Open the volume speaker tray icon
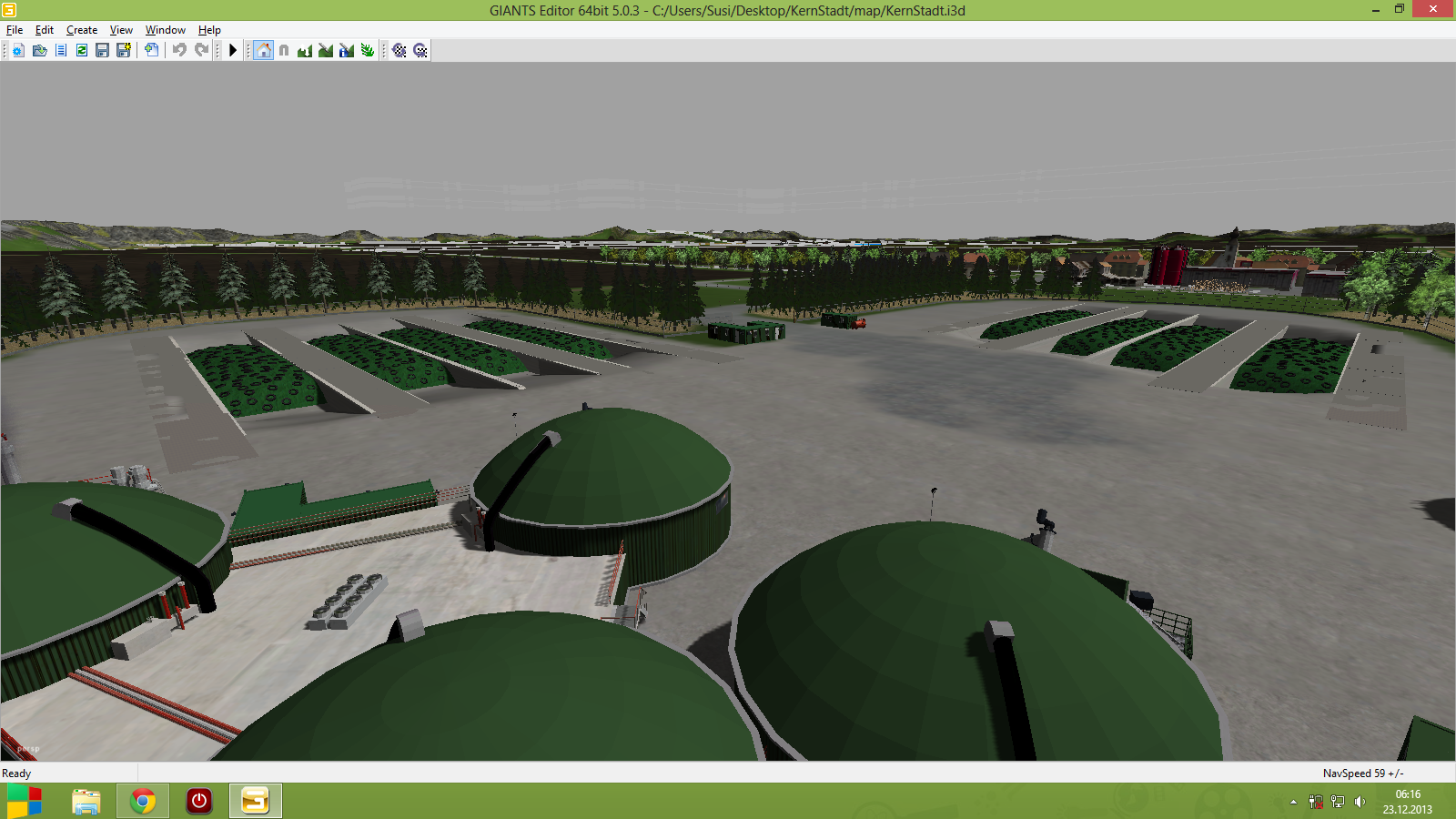Screen dimensions: 1456x819 click(x=1360, y=802)
